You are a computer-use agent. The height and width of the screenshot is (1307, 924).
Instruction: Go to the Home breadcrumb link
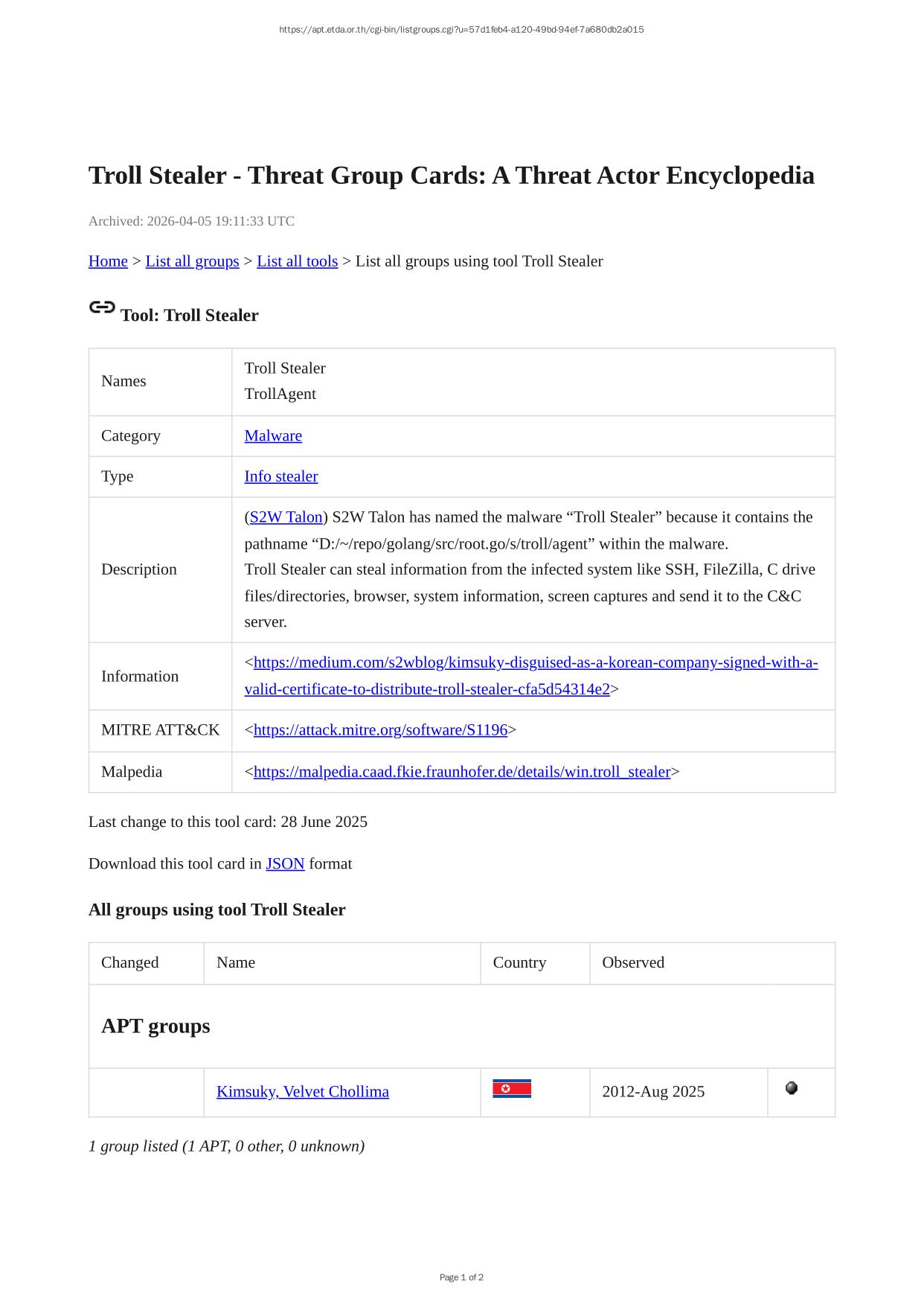pos(108,261)
